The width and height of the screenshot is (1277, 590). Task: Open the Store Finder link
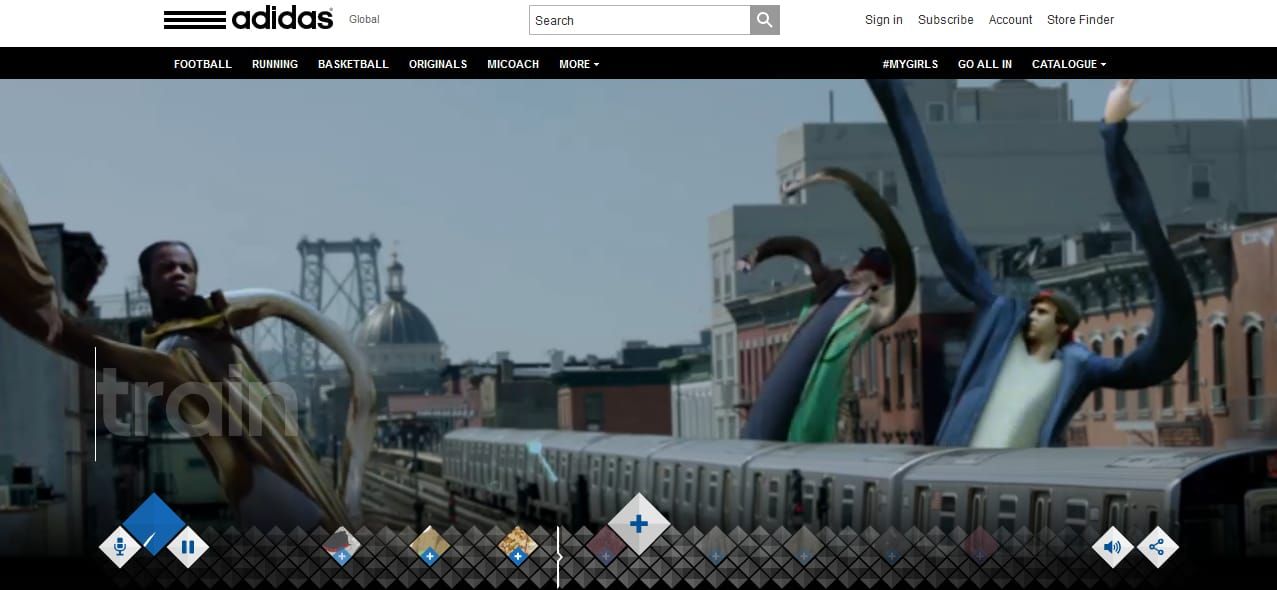[x=1080, y=20]
